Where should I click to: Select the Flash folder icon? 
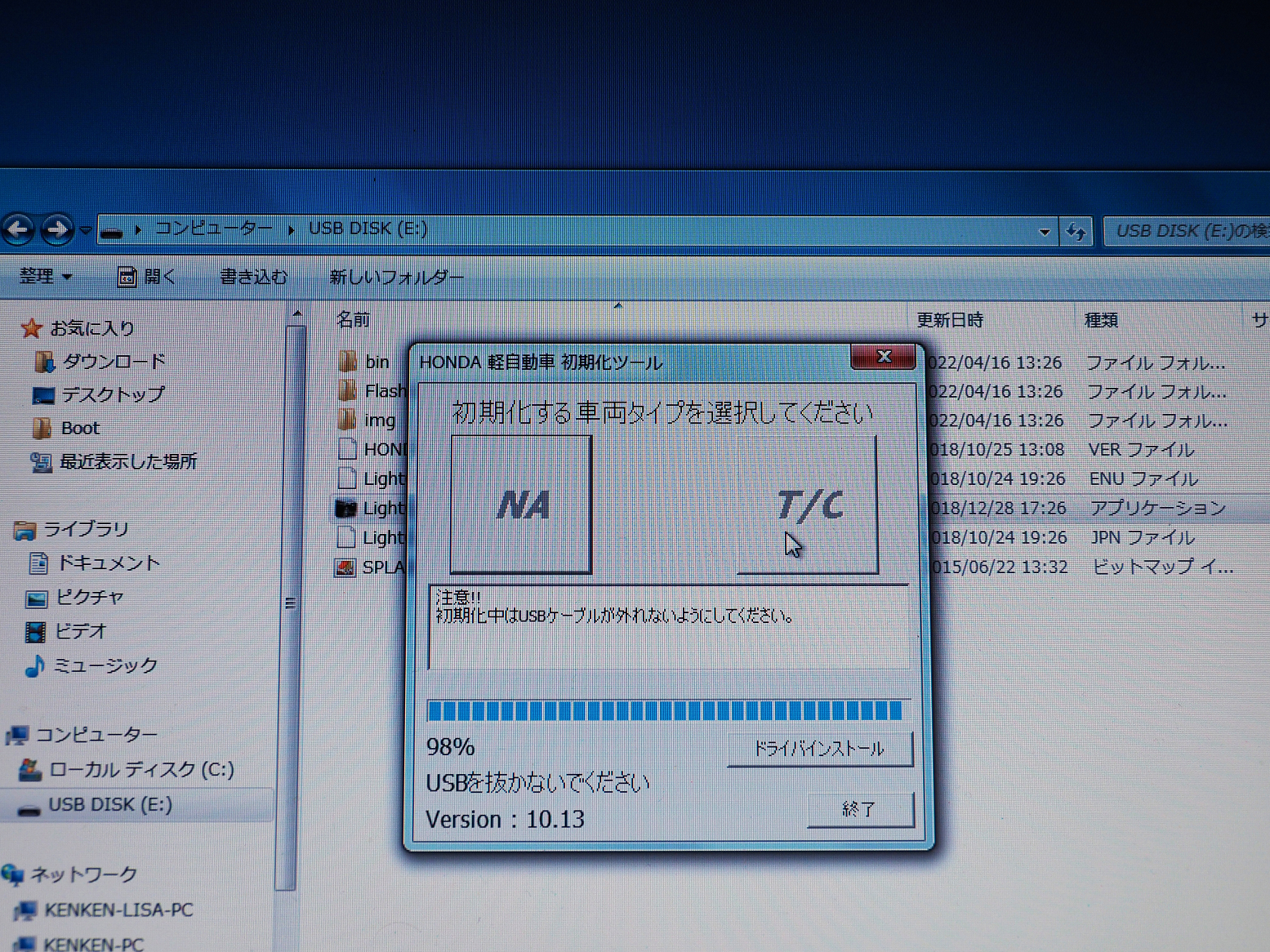[x=347, y=390]
